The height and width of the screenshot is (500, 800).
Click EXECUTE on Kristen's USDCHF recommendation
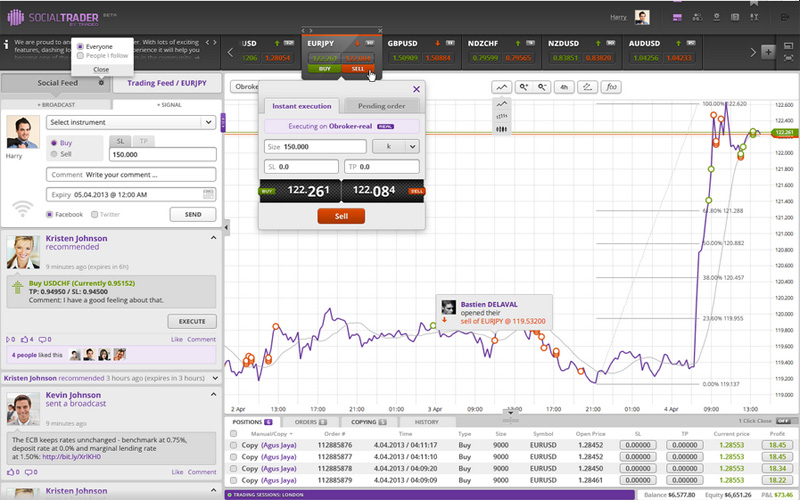click(x=192, y=321)
